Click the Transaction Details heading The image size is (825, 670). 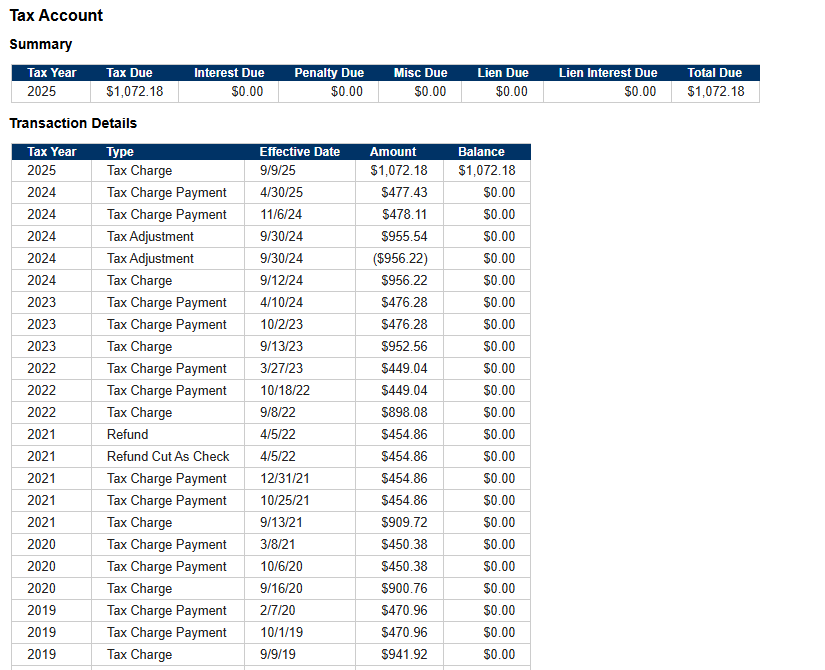(x=73, y=123)
